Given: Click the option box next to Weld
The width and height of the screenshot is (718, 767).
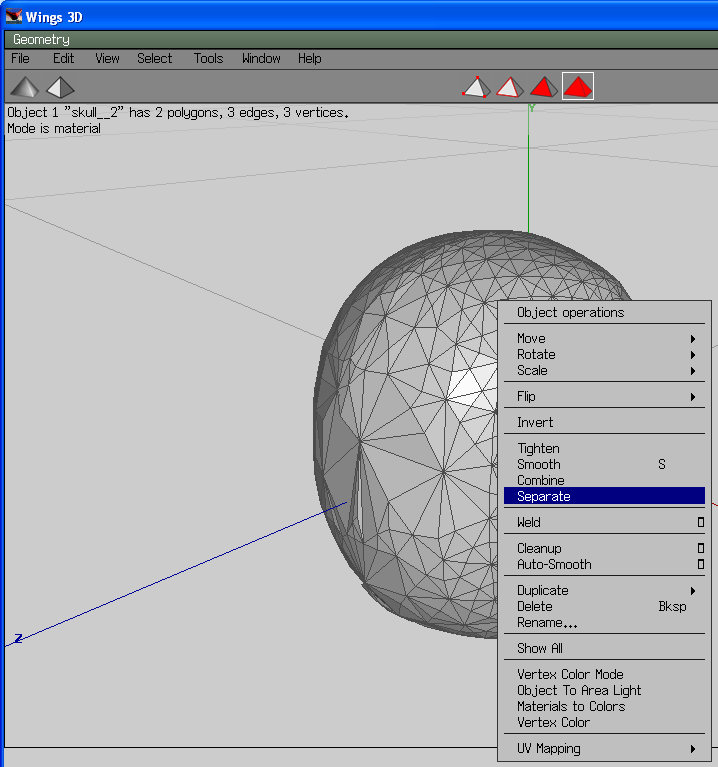Looking at the screenshot, I should [x=700, y=522].
